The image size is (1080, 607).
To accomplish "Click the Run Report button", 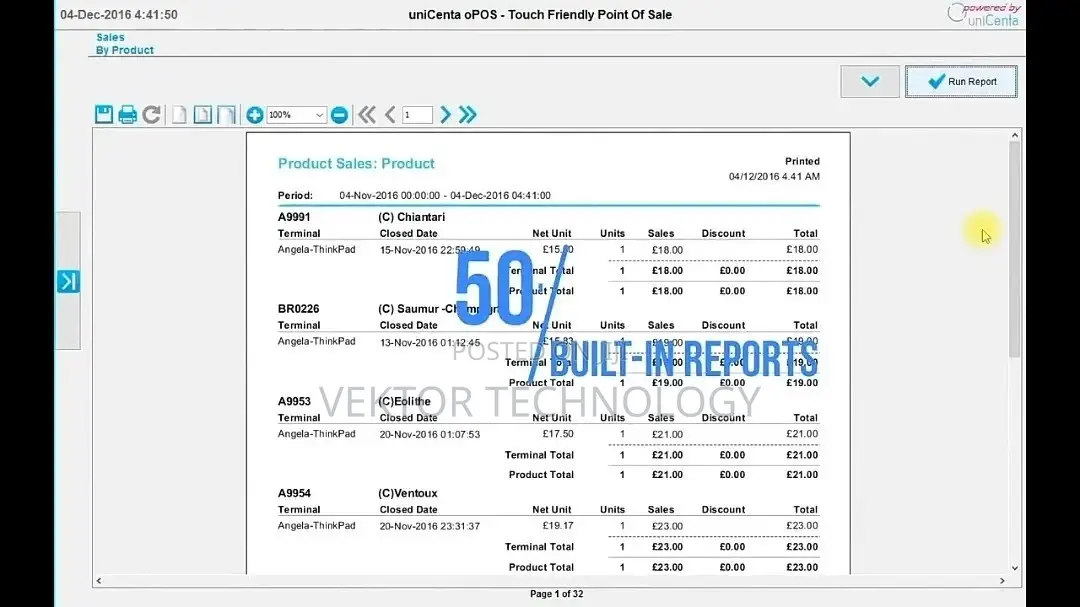I will point(961,81).
